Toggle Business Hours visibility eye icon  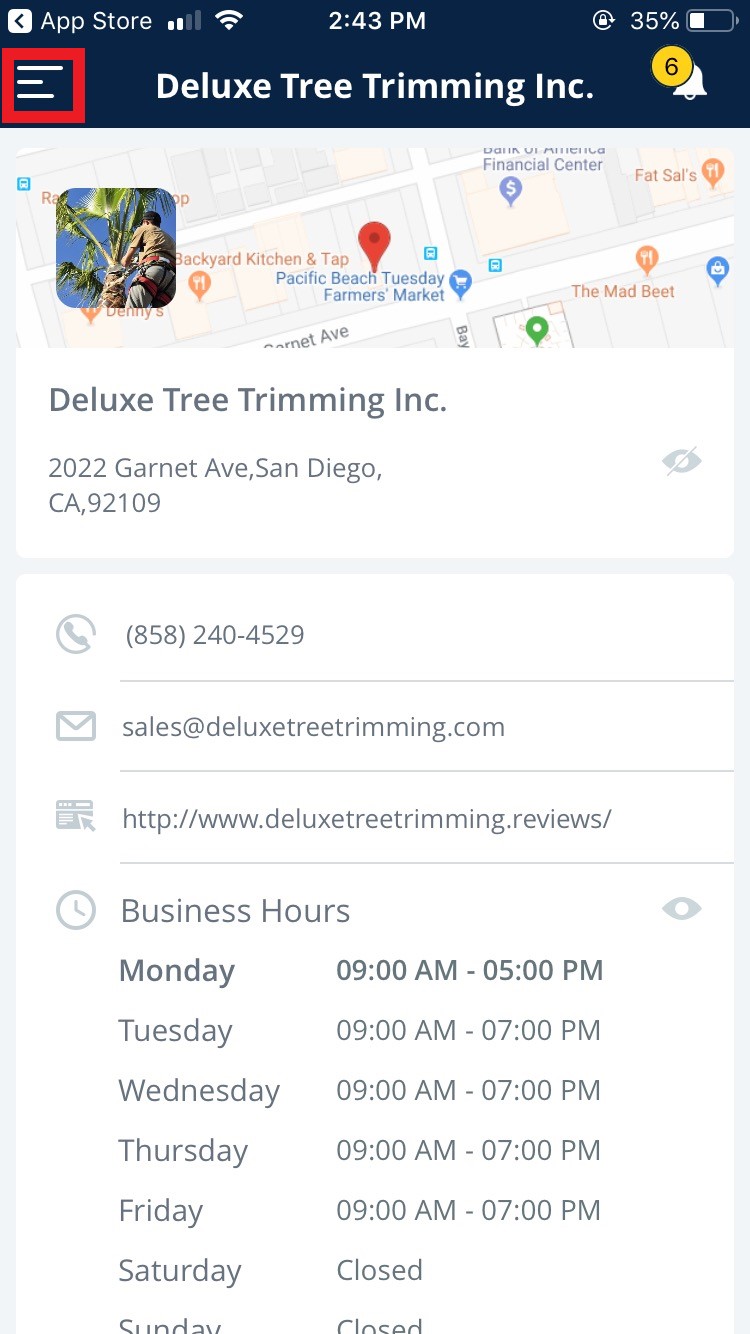click(682, 908)
